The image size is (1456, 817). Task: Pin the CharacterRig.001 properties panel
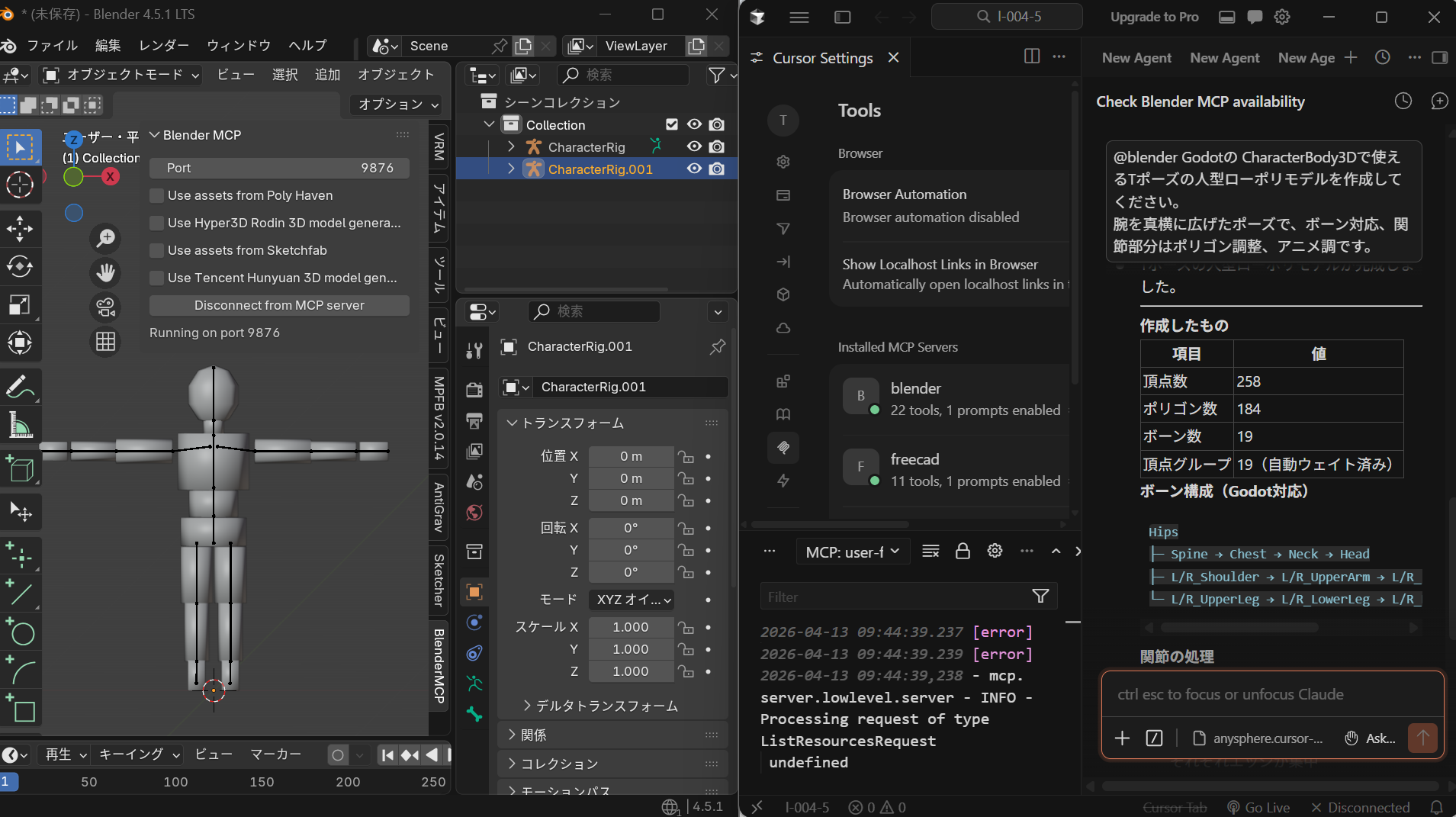tap(717, 347)
